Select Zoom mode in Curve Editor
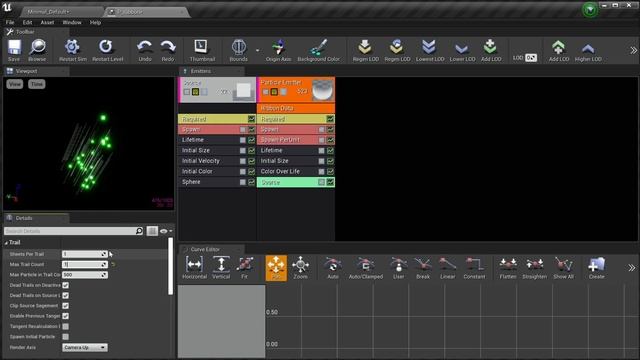Viewport: 640px width, 360px height. (300, 268)
